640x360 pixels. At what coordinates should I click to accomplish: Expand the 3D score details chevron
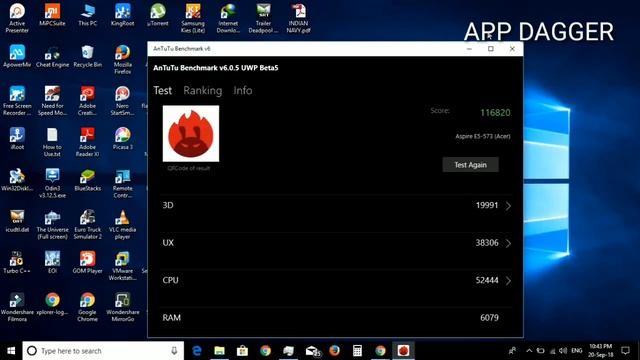click(x=508, y=206)
